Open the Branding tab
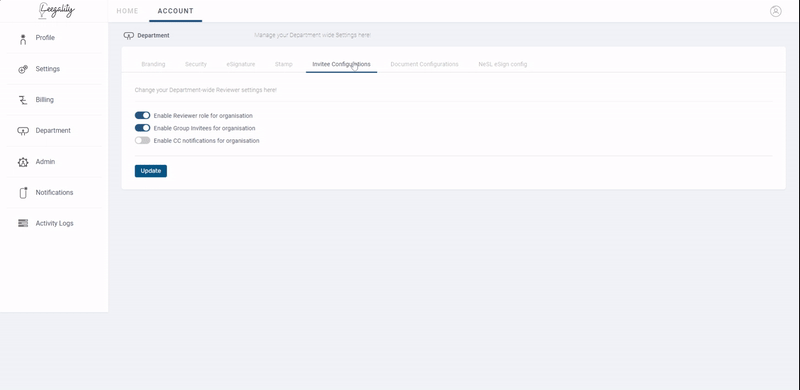This screenshot has width=800, height=390. (153, 64)
